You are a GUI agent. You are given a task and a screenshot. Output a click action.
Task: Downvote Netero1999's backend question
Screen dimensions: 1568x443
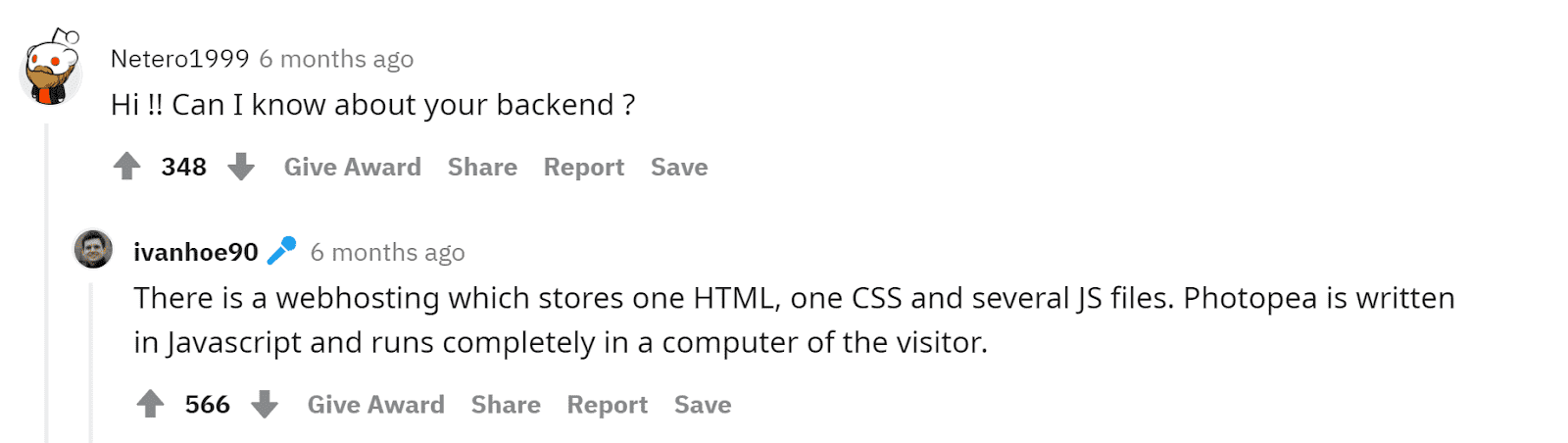click(241, 168)
